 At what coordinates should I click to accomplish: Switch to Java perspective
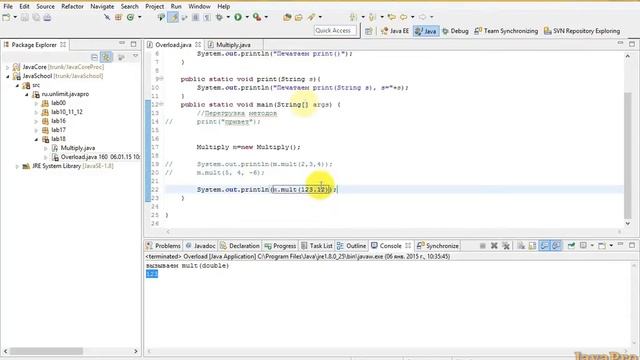point(426,31)
